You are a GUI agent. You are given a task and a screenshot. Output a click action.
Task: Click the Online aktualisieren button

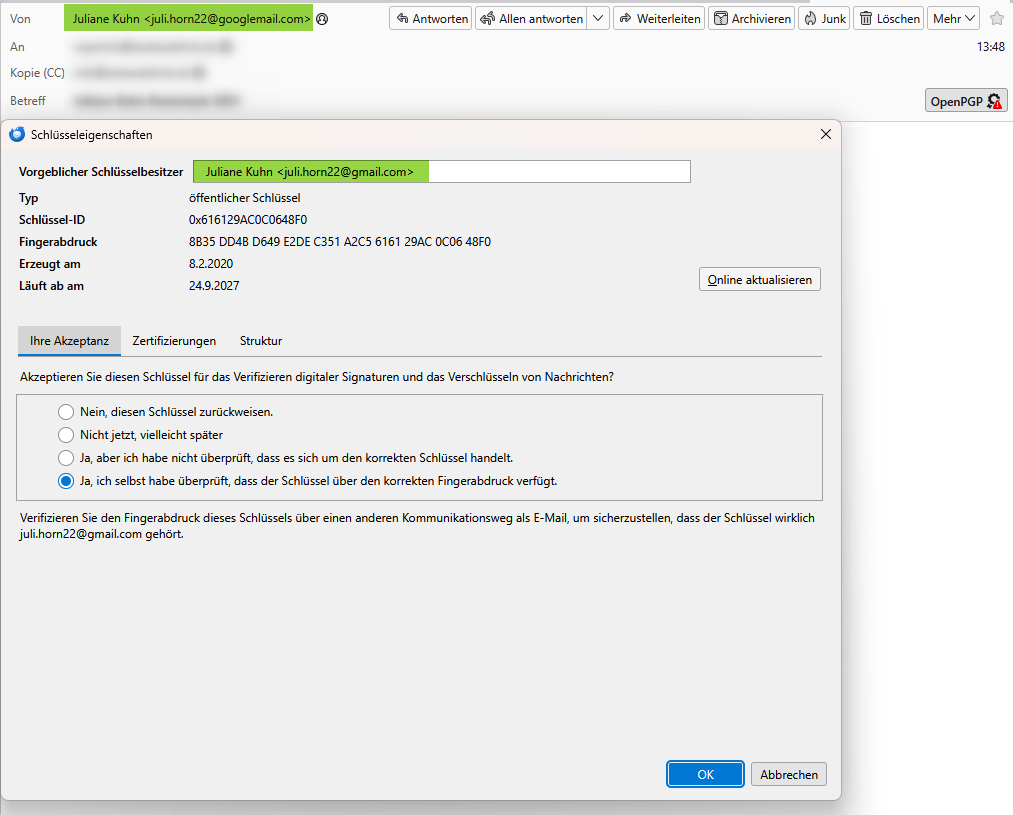coord(760,280)
